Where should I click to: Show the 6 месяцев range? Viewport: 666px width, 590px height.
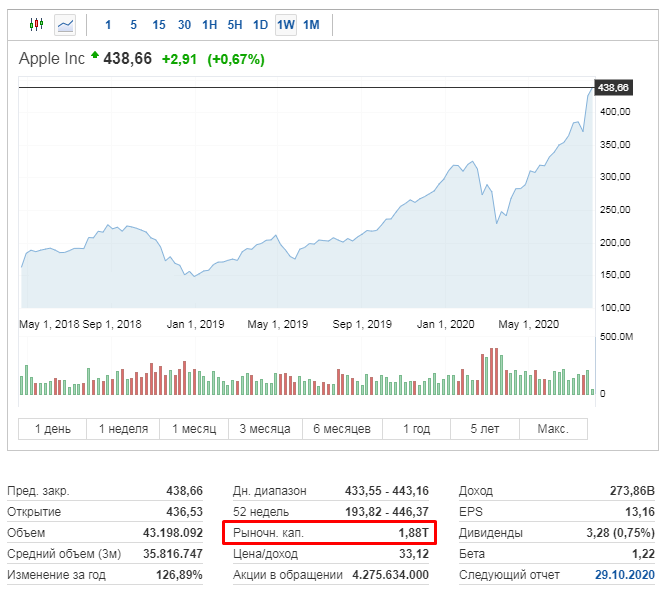tap(342, 429)
